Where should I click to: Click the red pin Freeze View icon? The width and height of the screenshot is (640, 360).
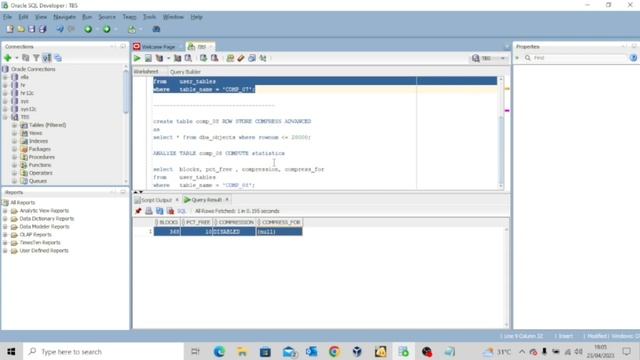[x=138, y=211]
